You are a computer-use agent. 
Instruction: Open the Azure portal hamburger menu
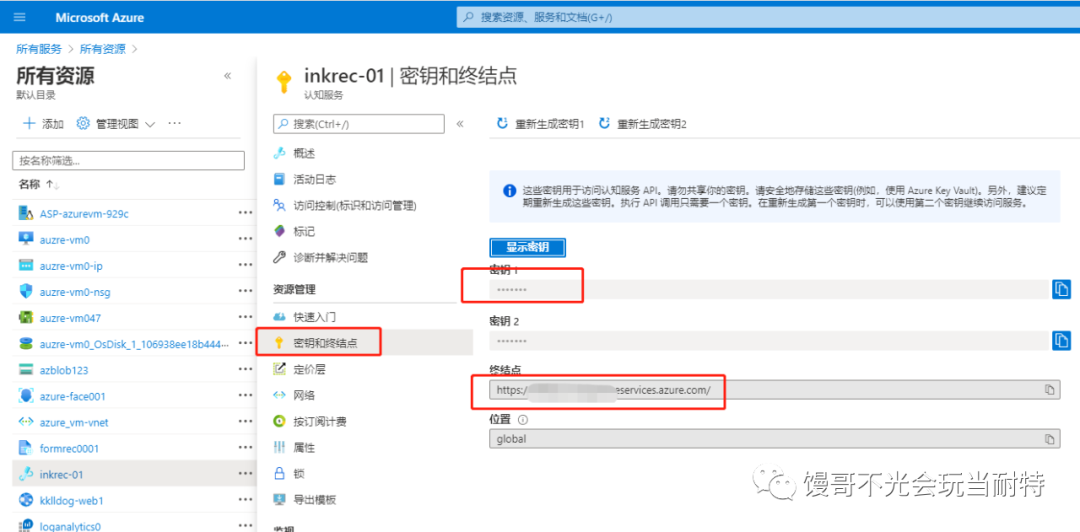tap(19, 17)
